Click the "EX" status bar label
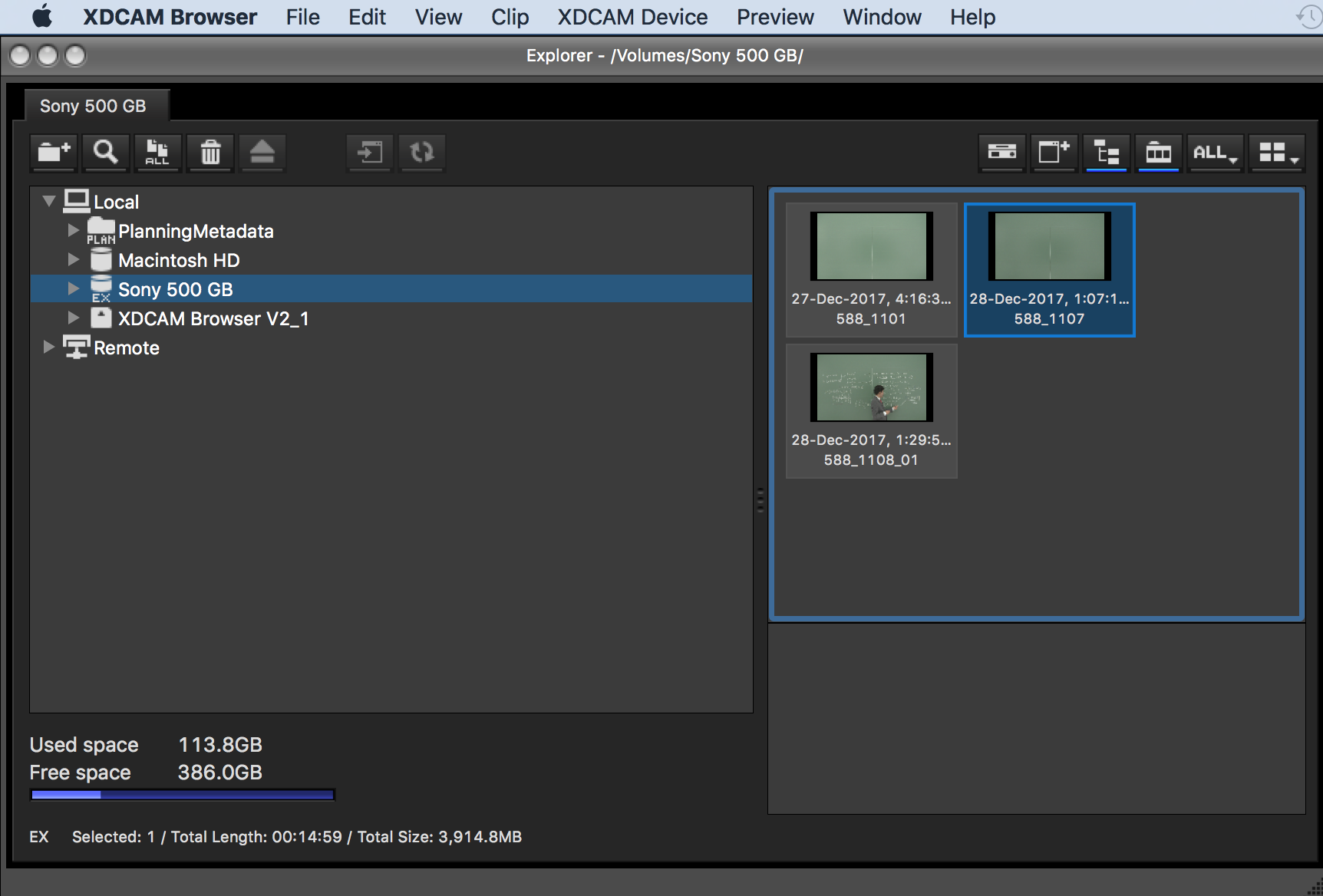The height and width of the screenshot is (896, 1323). tap(39, 837)
